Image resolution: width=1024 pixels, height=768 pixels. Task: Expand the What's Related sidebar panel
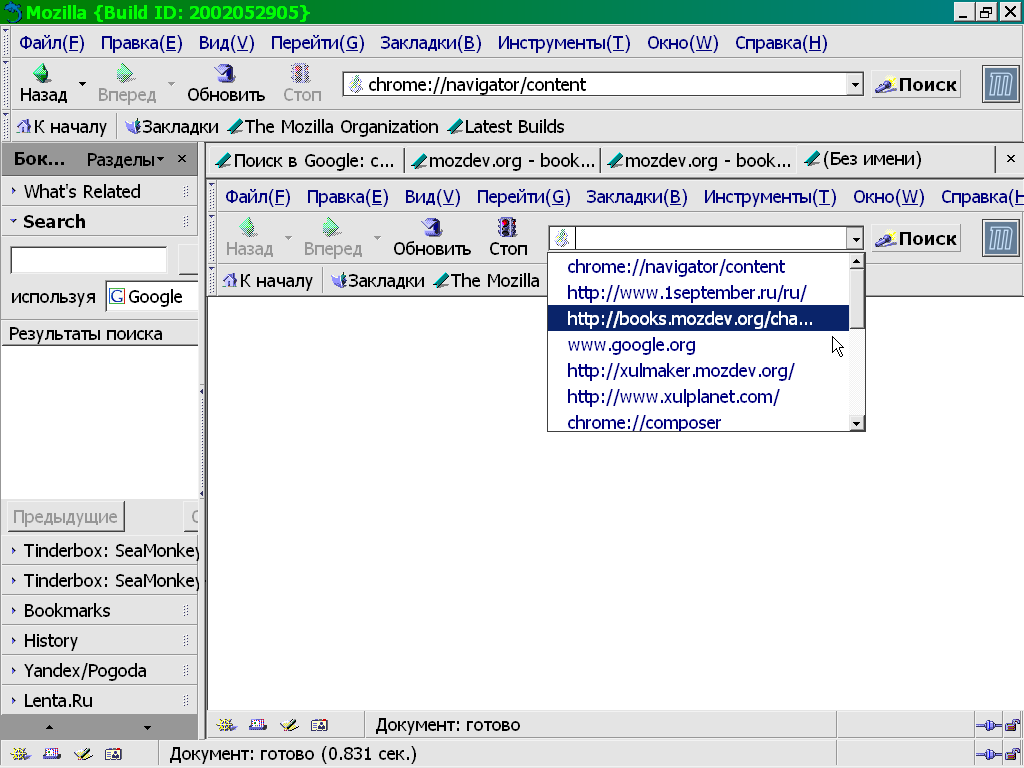pyautogui.click(x=82, y=192)
